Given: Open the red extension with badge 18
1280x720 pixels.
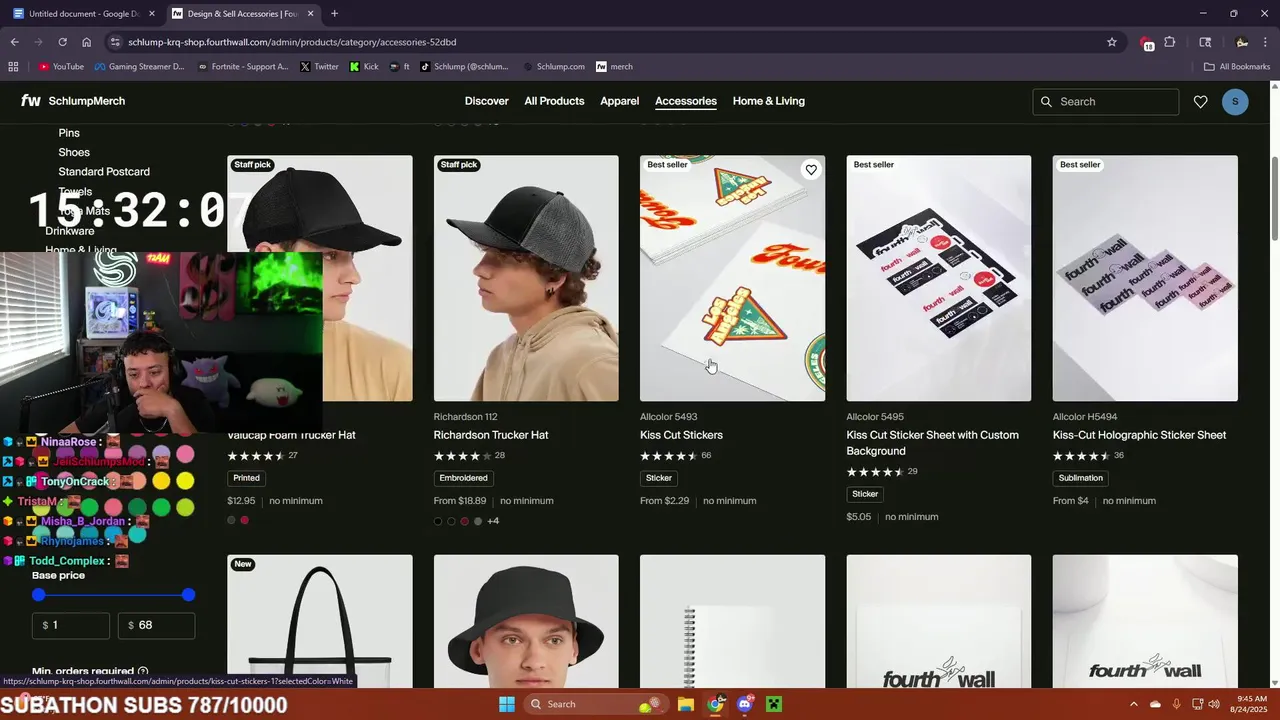Looking at the screenshot, I should point(1146,42).
